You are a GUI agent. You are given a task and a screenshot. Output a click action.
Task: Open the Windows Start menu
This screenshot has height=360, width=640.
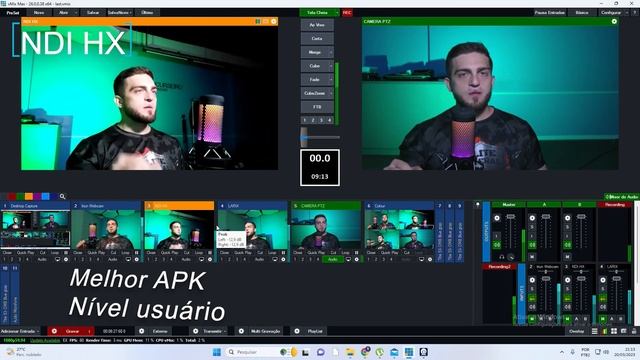click(x=217, y=352)
